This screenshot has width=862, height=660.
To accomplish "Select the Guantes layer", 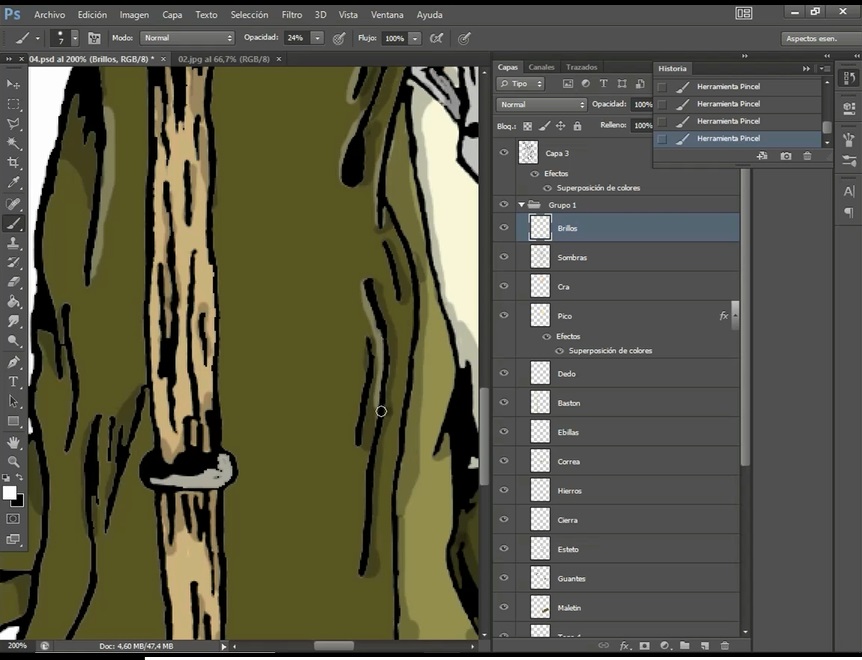I will (x=572, y=578).
